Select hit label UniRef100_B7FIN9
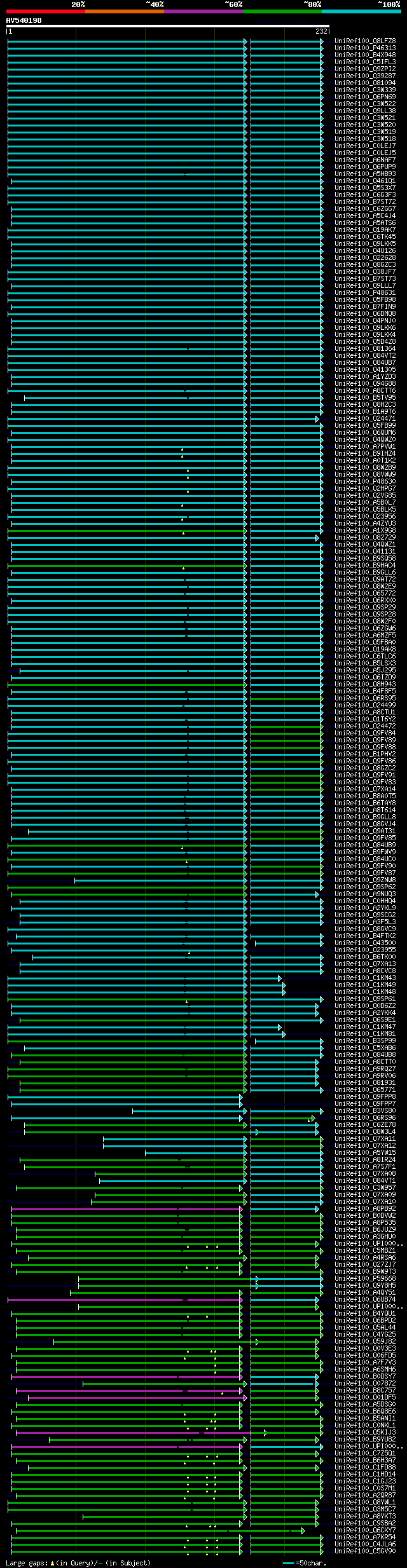 point(365,306)
